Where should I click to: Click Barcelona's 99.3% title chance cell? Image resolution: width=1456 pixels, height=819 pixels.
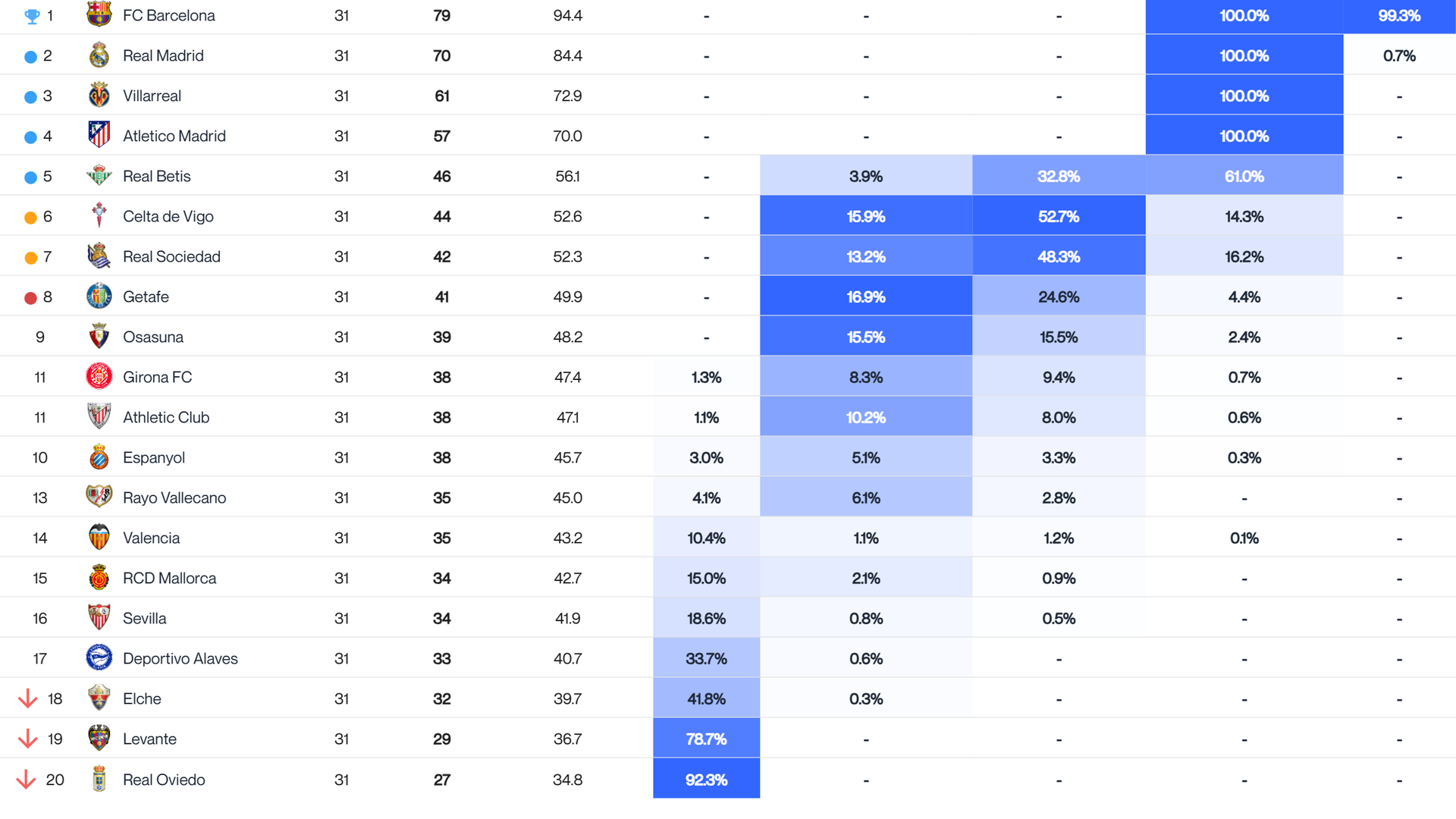[x=1398, y=16]
